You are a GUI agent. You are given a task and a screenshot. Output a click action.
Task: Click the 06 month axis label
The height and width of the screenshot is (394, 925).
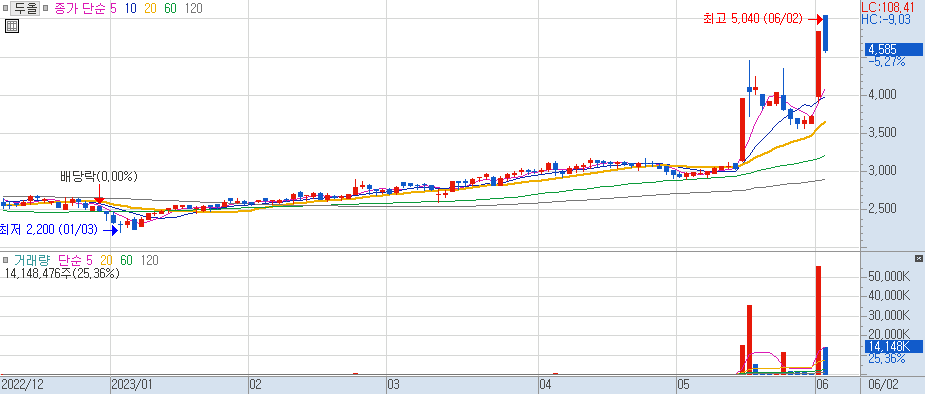822,385
